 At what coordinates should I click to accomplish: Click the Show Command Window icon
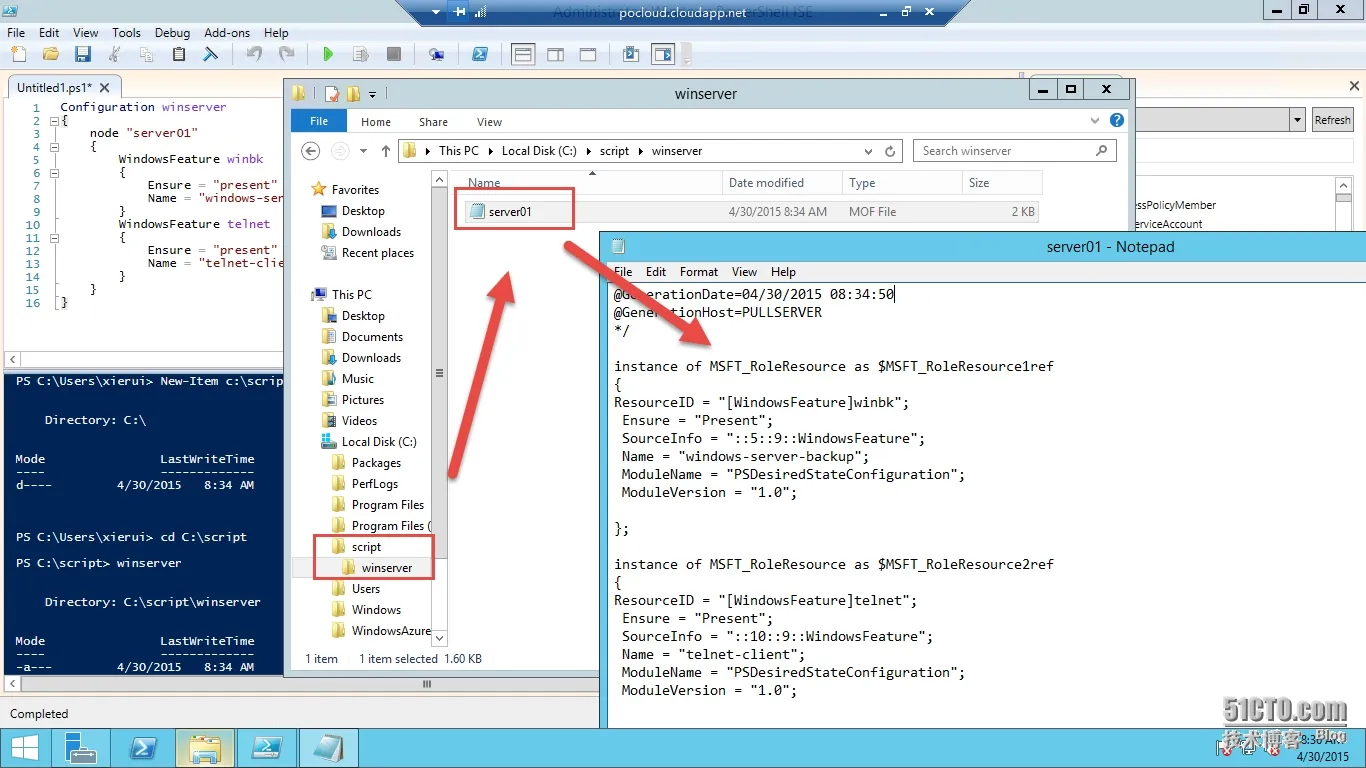pyautogui.click(x=631, y=54)
